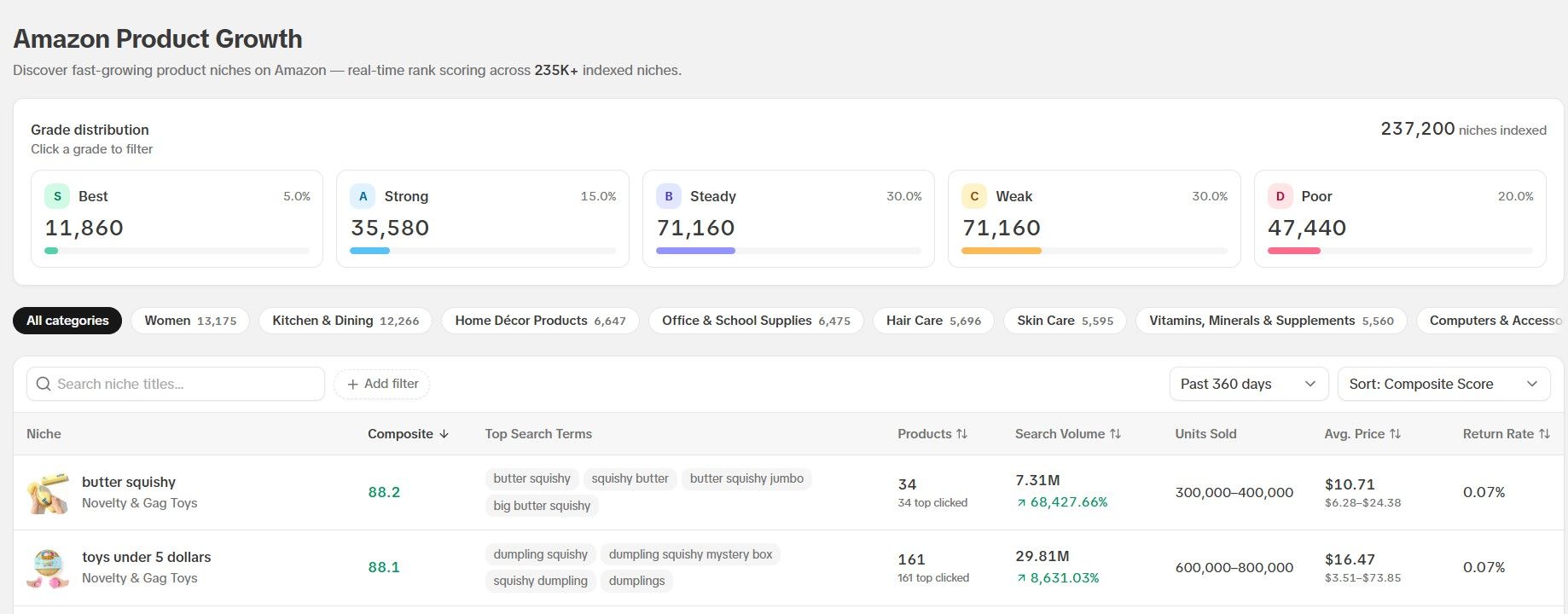1568x614 pixels.
Task: Click the dumpling squishy mystery box tag
Action: 690,554
